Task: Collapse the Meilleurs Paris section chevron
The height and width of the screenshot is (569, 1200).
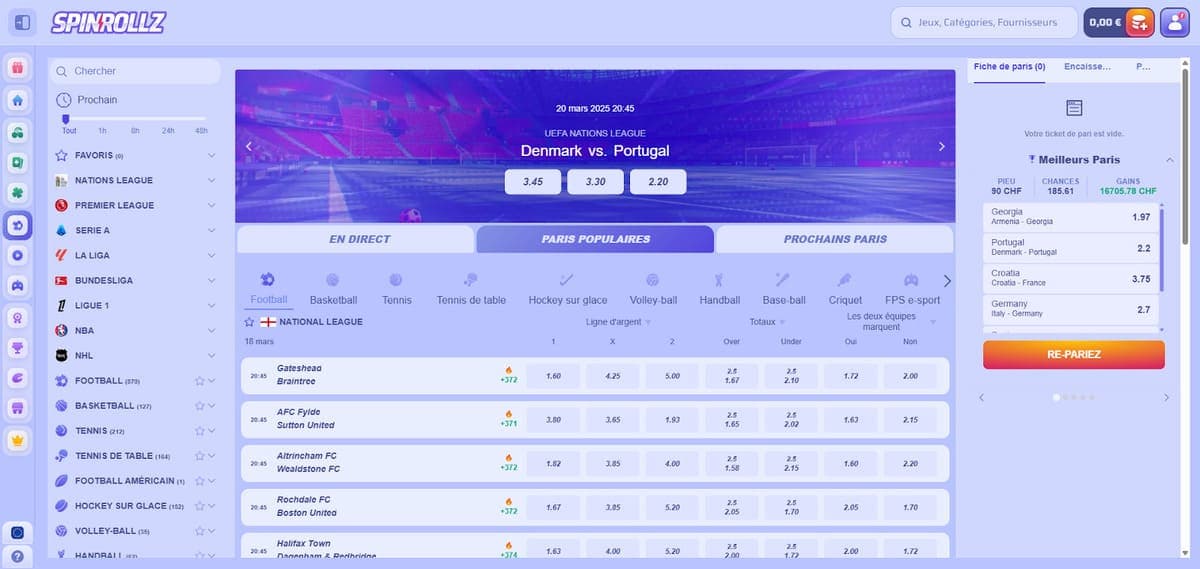Action: (x=1169, y=160)
